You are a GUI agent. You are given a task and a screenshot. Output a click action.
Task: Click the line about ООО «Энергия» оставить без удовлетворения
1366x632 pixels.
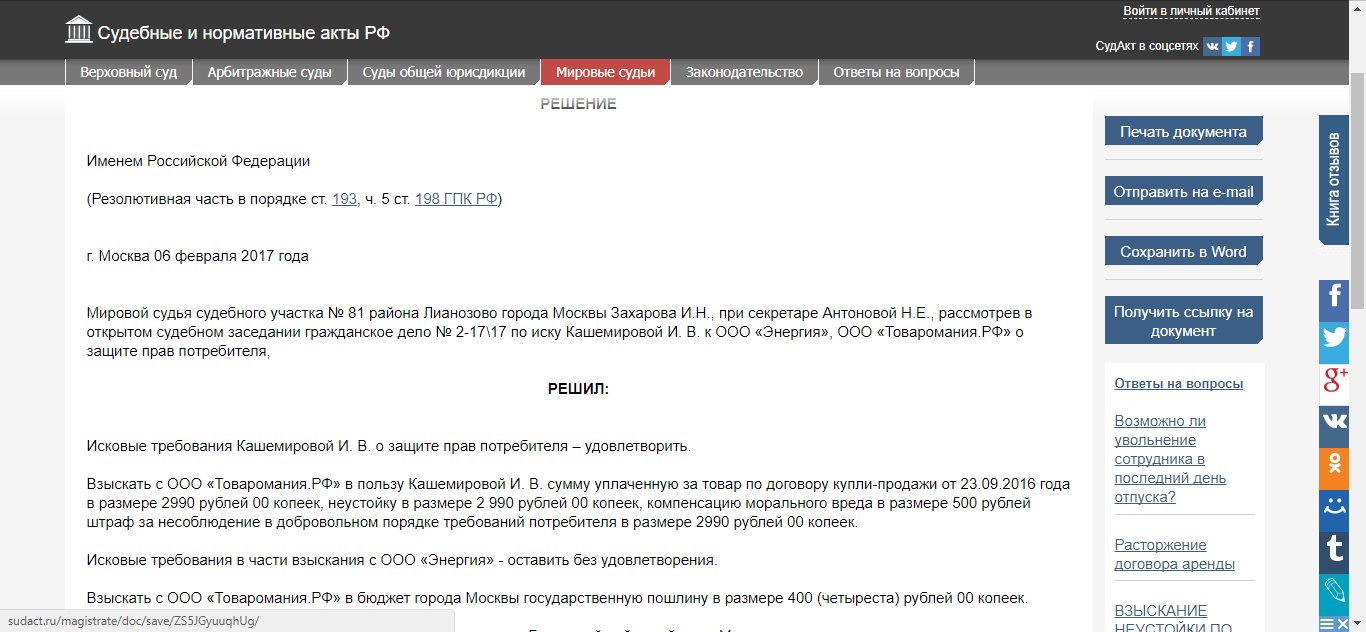[402, 560]
